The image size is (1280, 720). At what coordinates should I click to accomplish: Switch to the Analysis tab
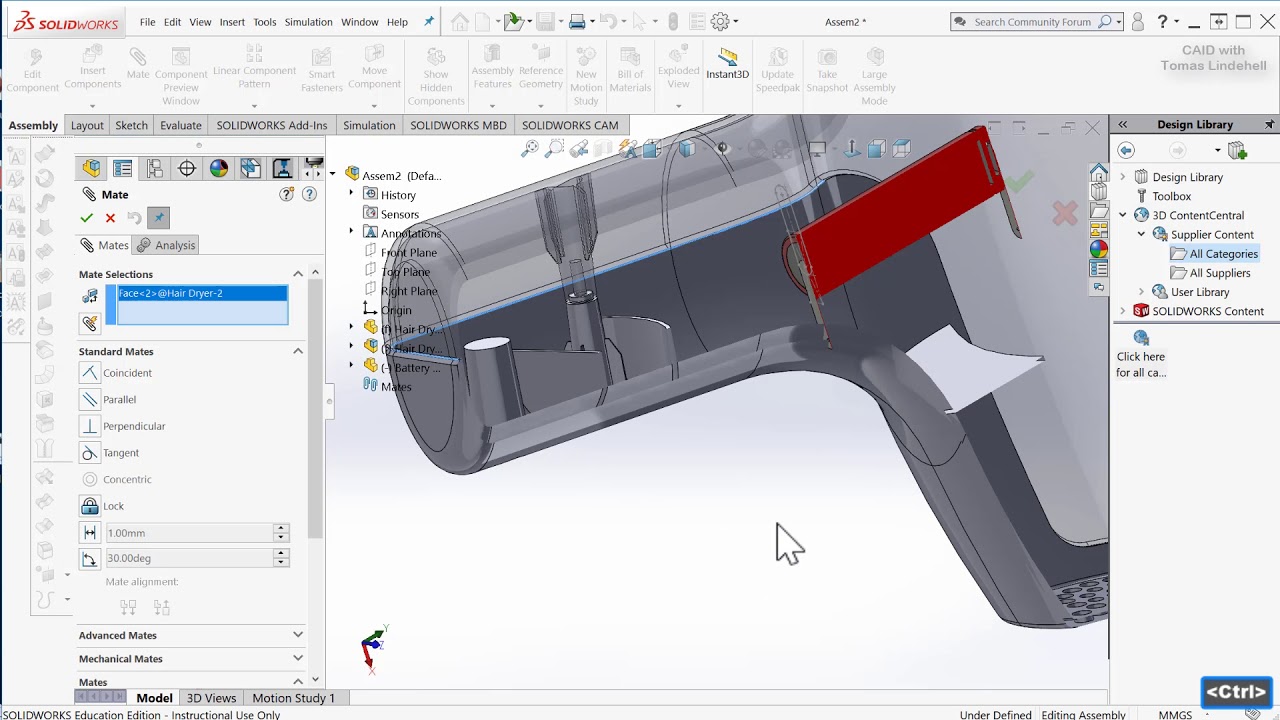pyautogui.click(x=166, y=245)
